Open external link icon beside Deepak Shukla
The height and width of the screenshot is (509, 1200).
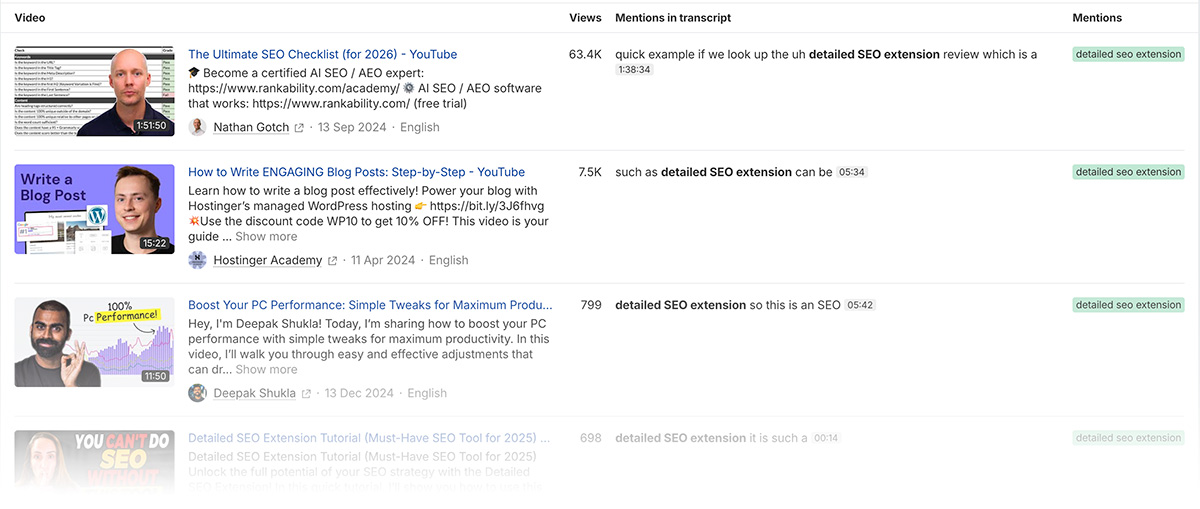[x=306, y=394]
